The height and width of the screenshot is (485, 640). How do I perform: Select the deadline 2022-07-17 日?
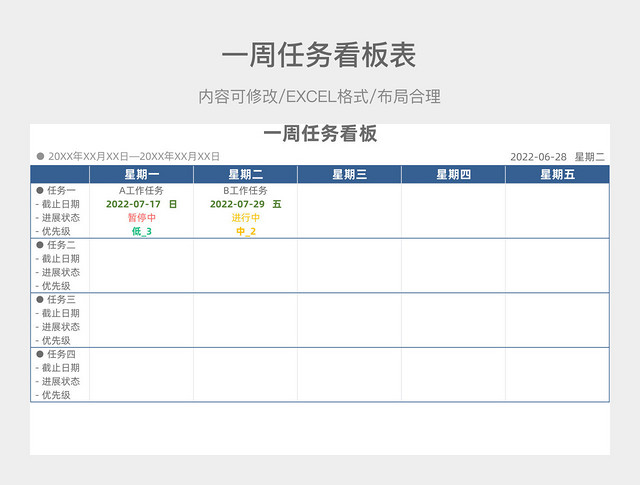click(141, 204)
